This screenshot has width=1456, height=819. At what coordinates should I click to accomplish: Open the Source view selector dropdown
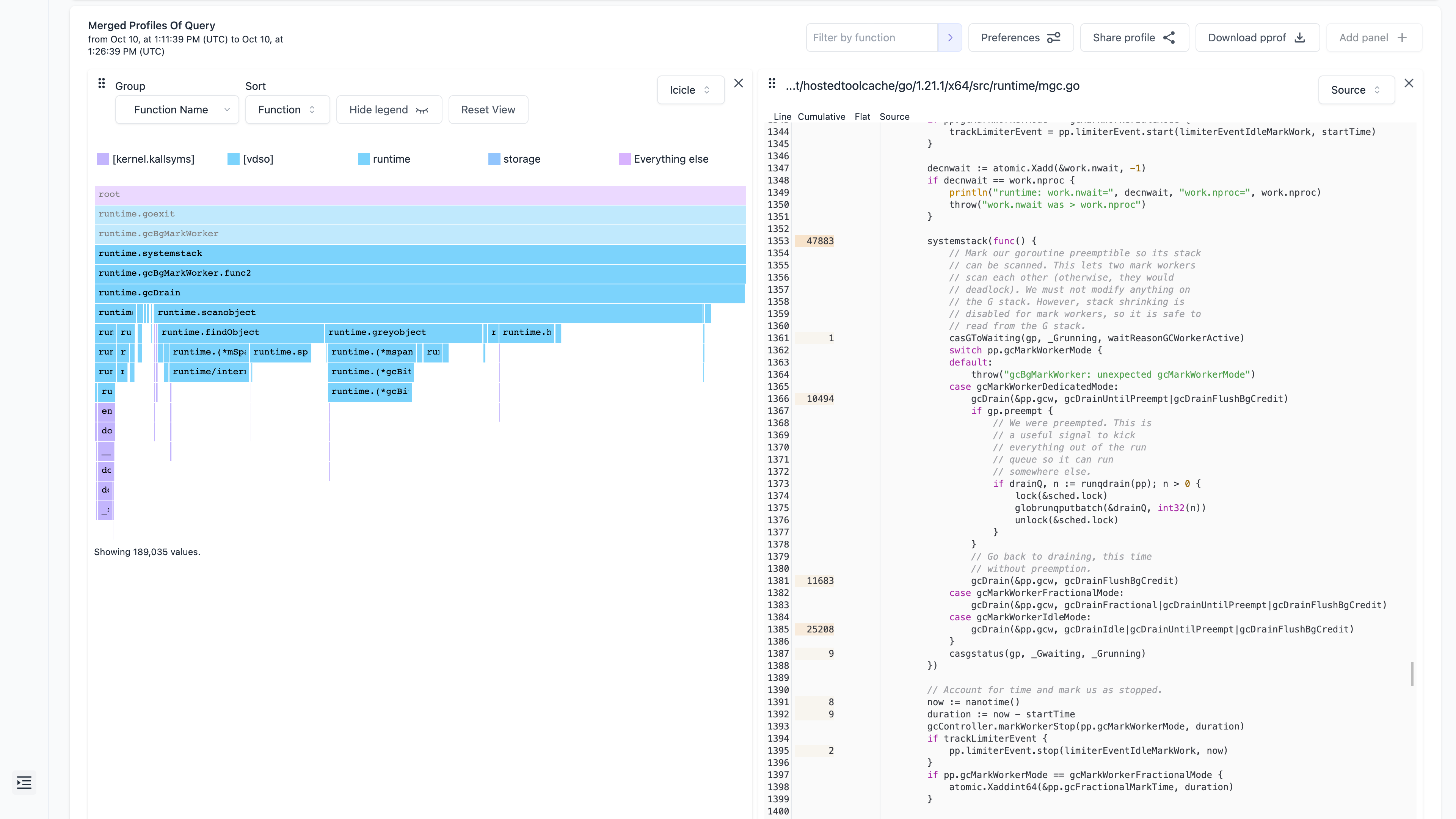pyautogui.click(x=1356, y=90)
